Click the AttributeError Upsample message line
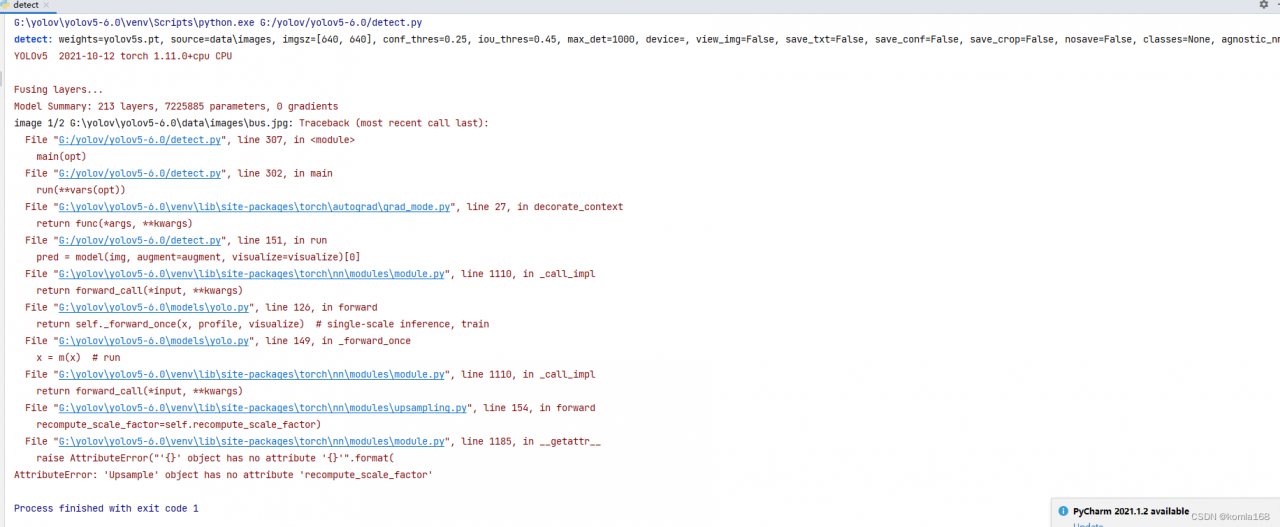1280x527 pixels. coord(223,475)
